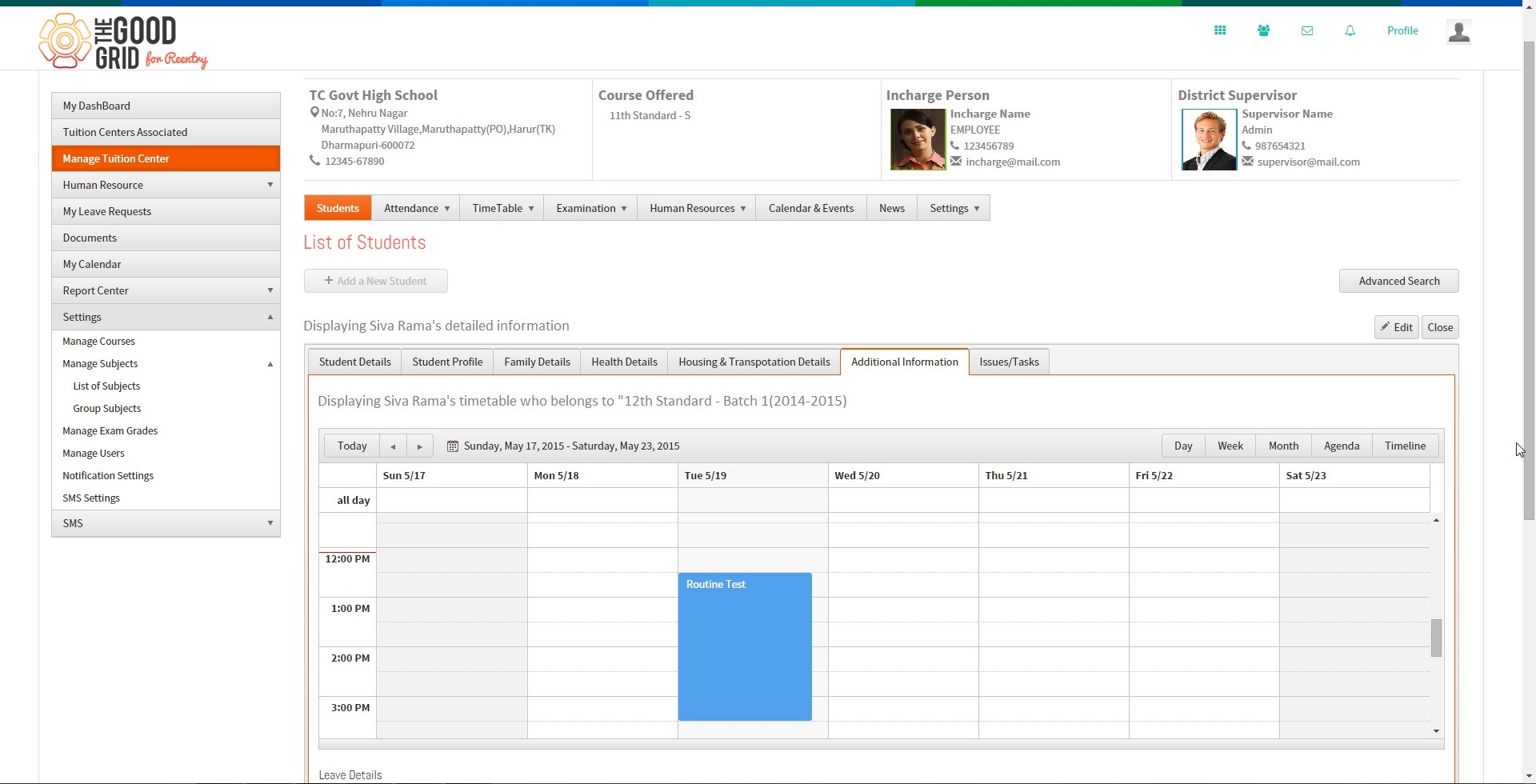Switch calendar to Agenda view

[x=1342, y=446]
